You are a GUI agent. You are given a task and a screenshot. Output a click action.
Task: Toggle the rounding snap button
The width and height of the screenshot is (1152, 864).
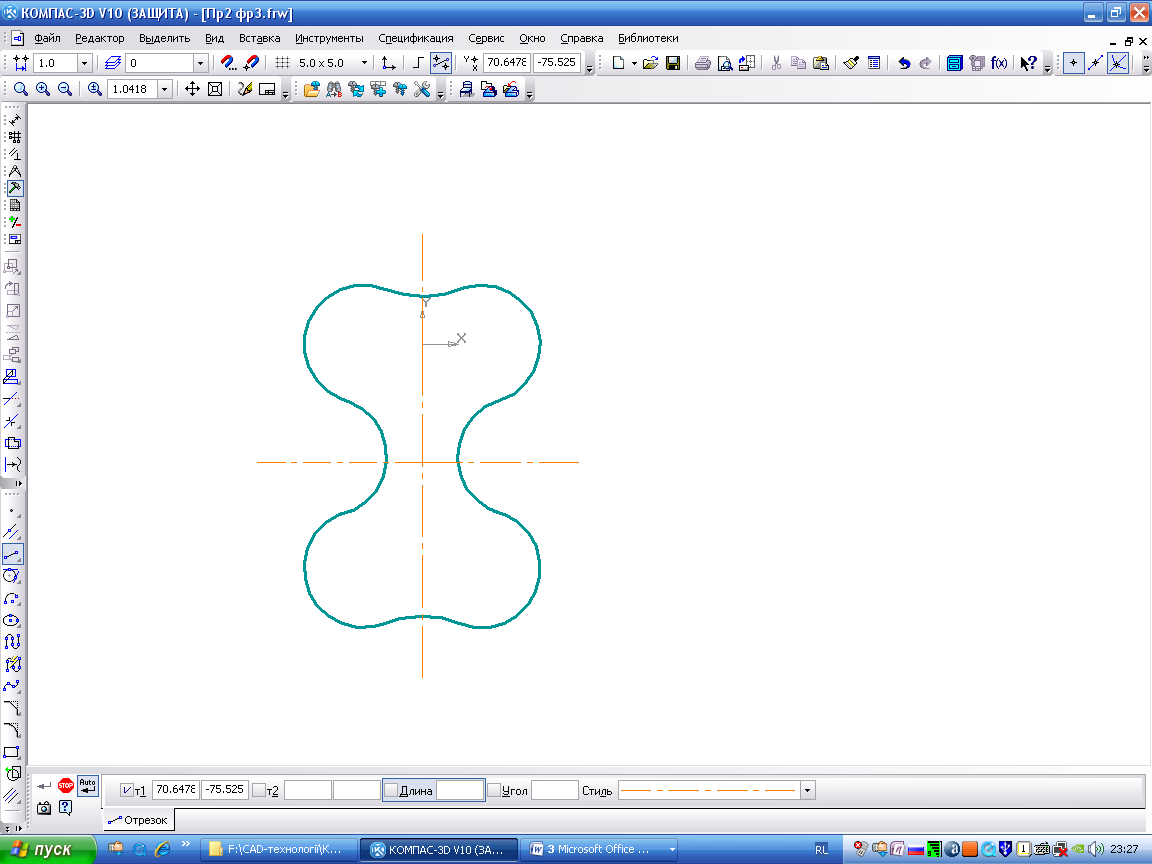tap(441, 63)
